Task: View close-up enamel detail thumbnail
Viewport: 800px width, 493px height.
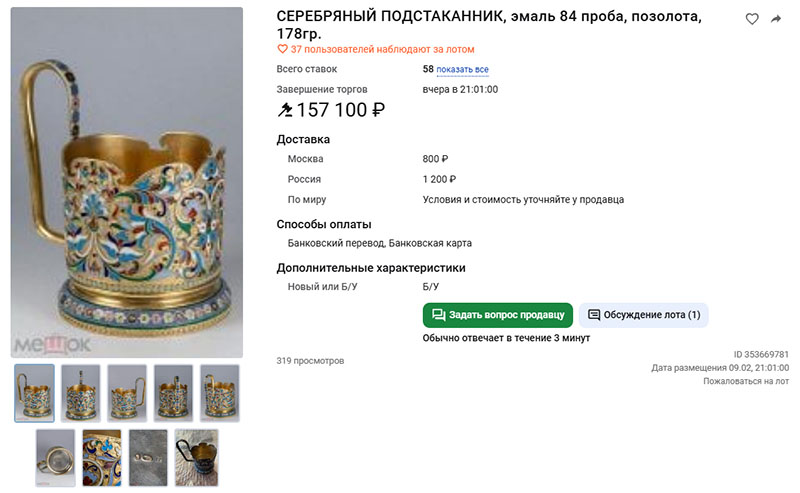Action: tap(102, 458)
